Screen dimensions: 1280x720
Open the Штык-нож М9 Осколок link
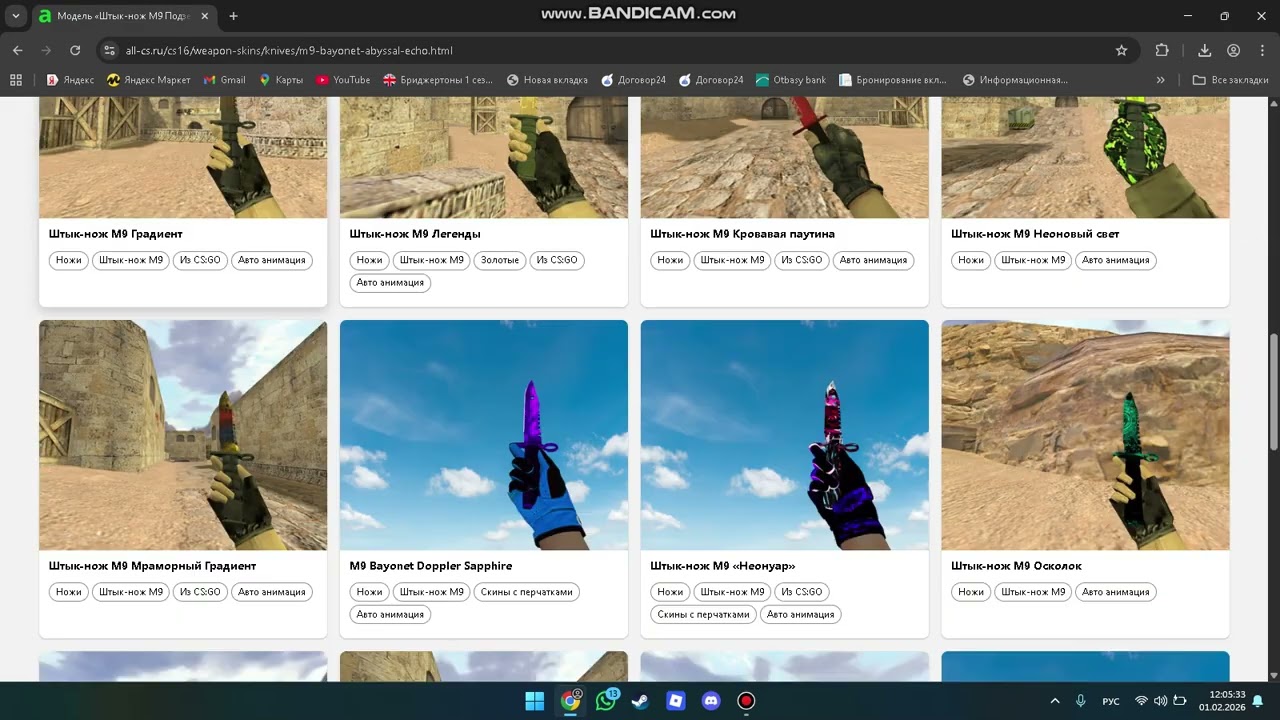point(1016,566)
